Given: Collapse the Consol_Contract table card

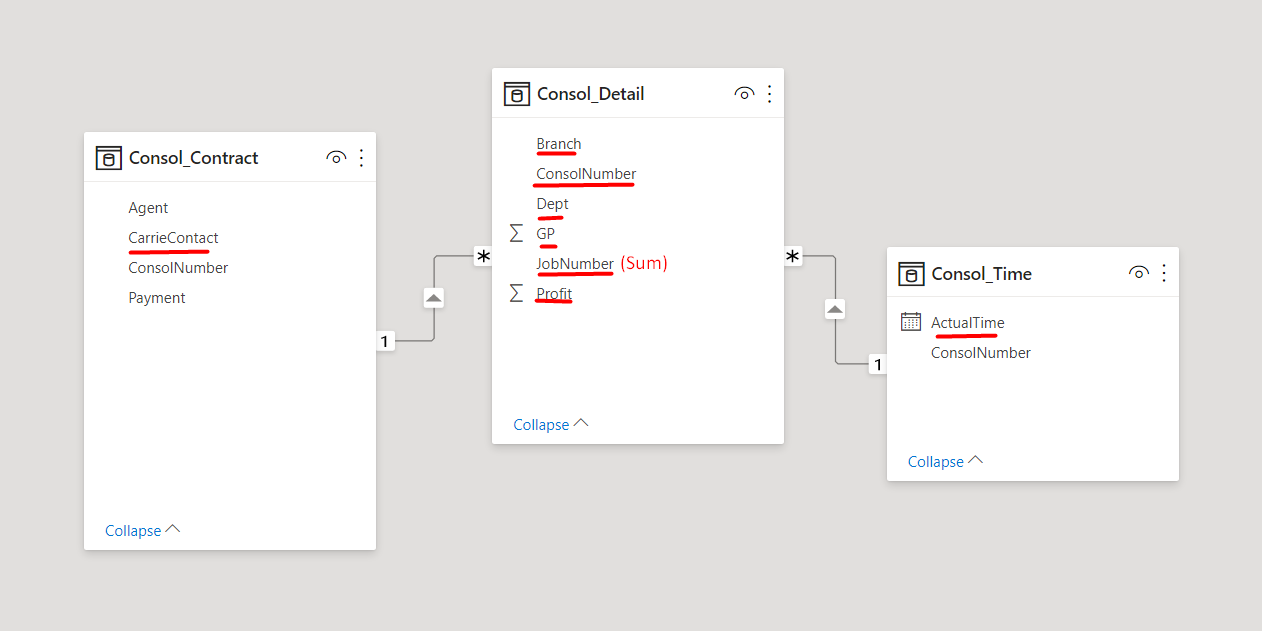Looking at the screenshot, I should [143, 530].
